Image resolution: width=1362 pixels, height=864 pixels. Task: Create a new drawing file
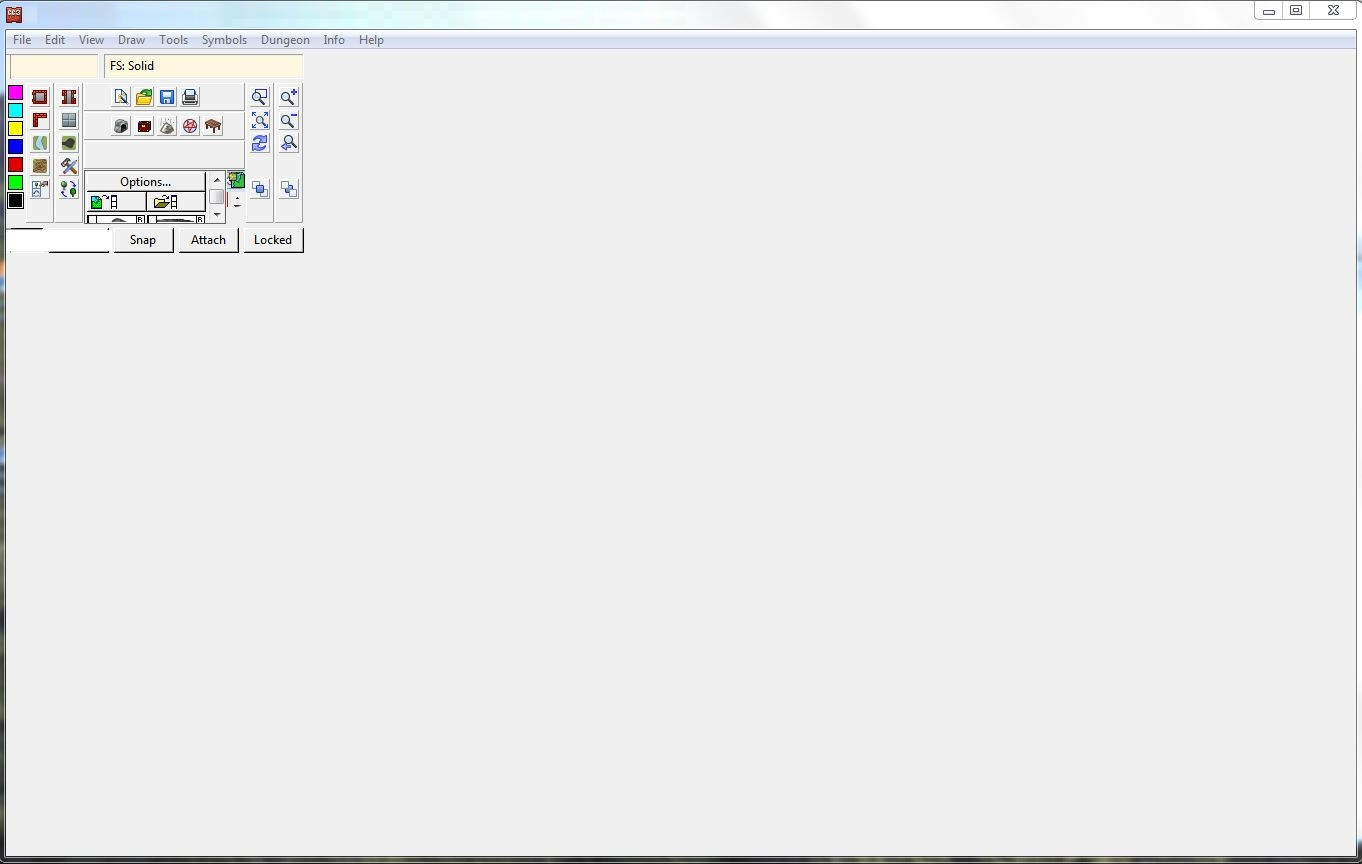[x=121, y=97]
